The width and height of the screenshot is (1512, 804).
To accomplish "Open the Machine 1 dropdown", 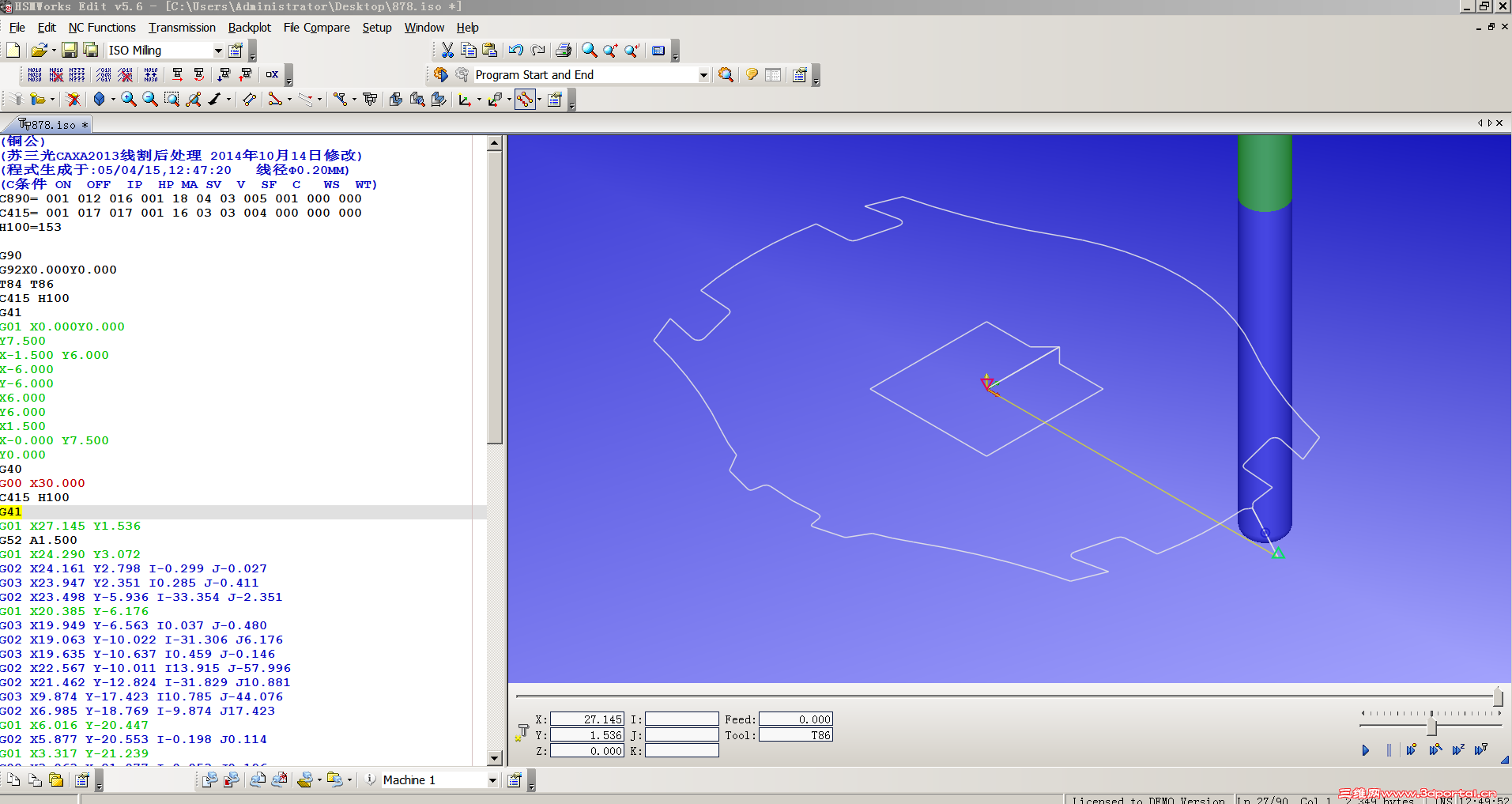I will coord(492,780).
